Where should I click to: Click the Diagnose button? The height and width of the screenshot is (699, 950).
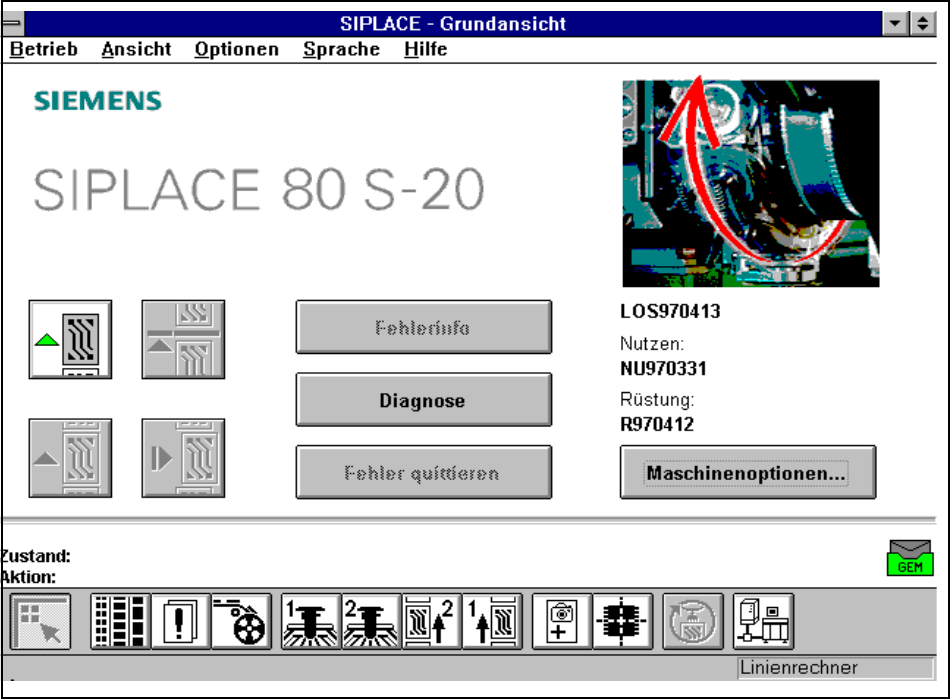(424, 400)
